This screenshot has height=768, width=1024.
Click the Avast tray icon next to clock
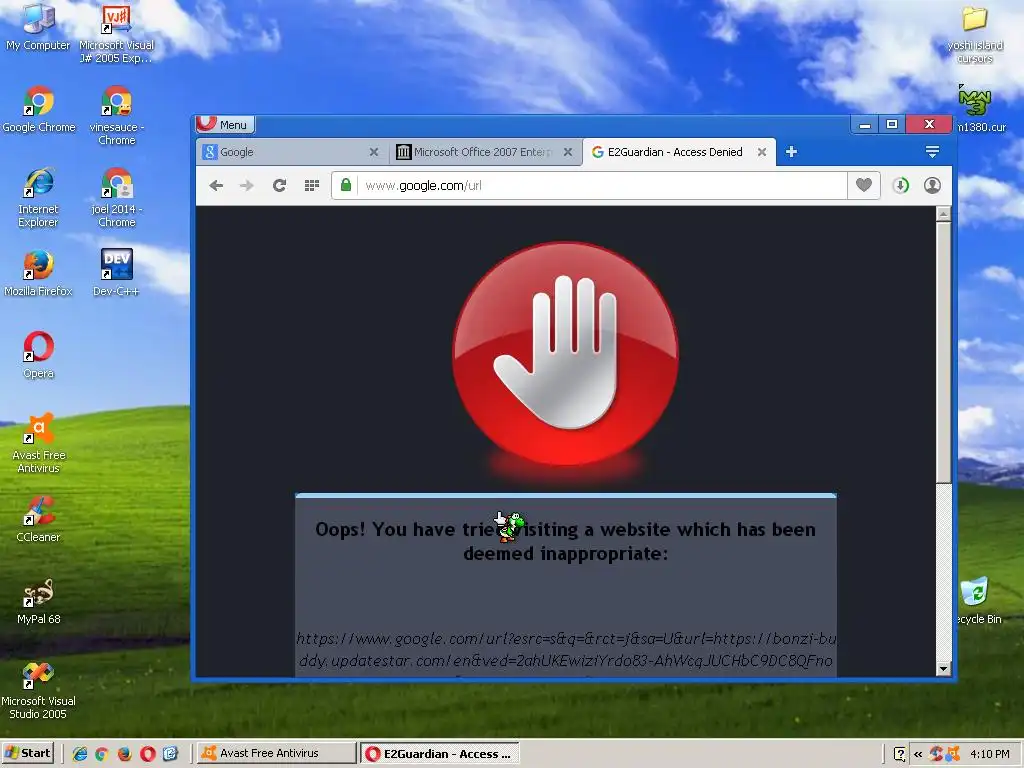pyautogui.click(x=953, y=754)
